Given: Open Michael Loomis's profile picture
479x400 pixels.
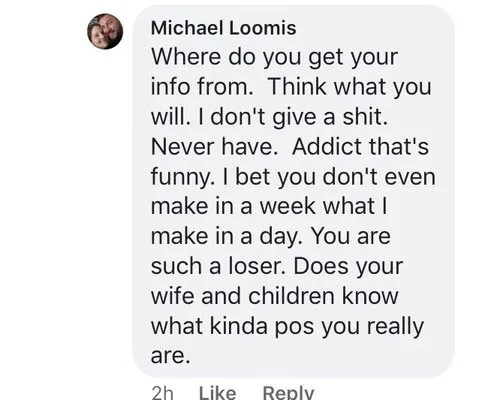Looking at the screenshot, I should click(x=105, y=31).
